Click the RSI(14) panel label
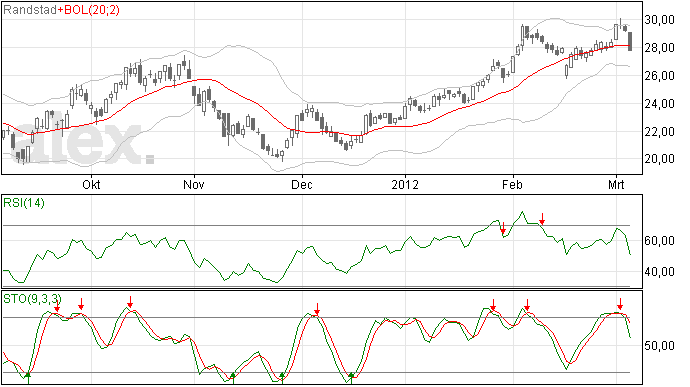690x387 pixels. (24, 203)
